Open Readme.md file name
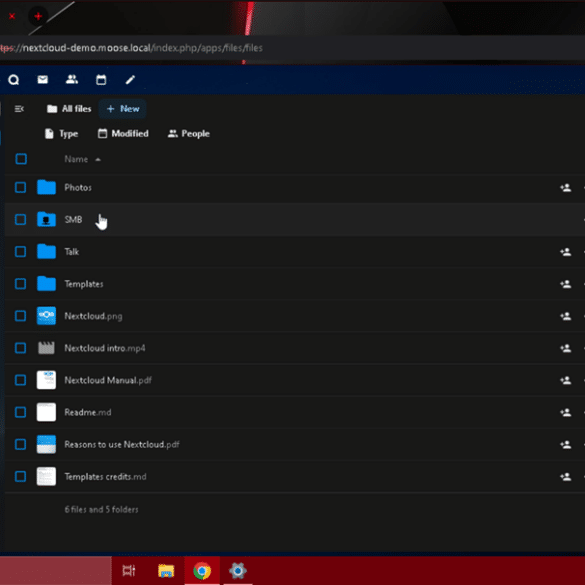The image size is (585, 585). pos(88,412)
